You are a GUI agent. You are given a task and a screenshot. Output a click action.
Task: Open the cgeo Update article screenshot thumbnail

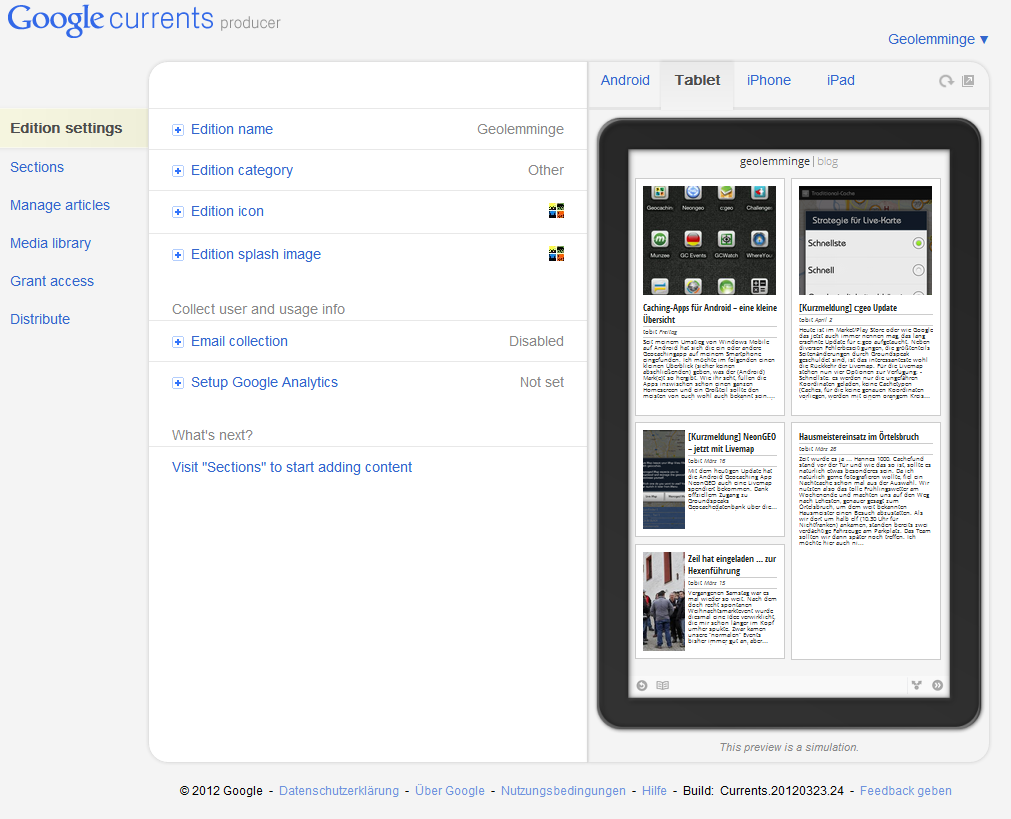click(x=865, y=241)
